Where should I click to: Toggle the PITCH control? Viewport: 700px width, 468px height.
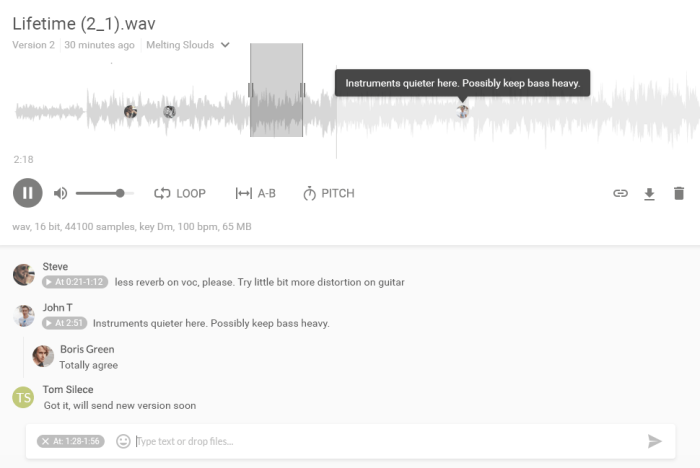click(329, 193)
